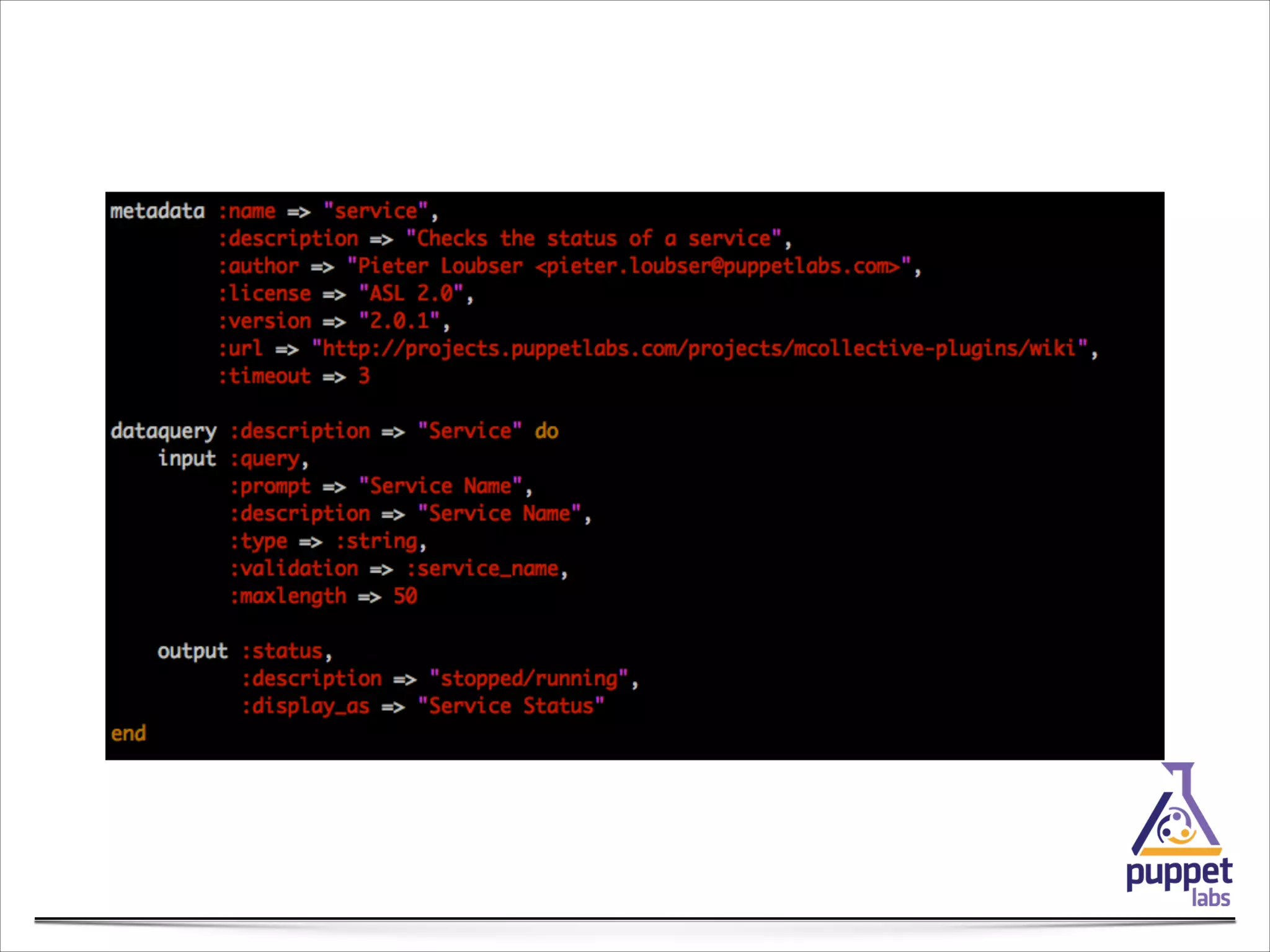Click the ':string' type symbol

point(376,541)
